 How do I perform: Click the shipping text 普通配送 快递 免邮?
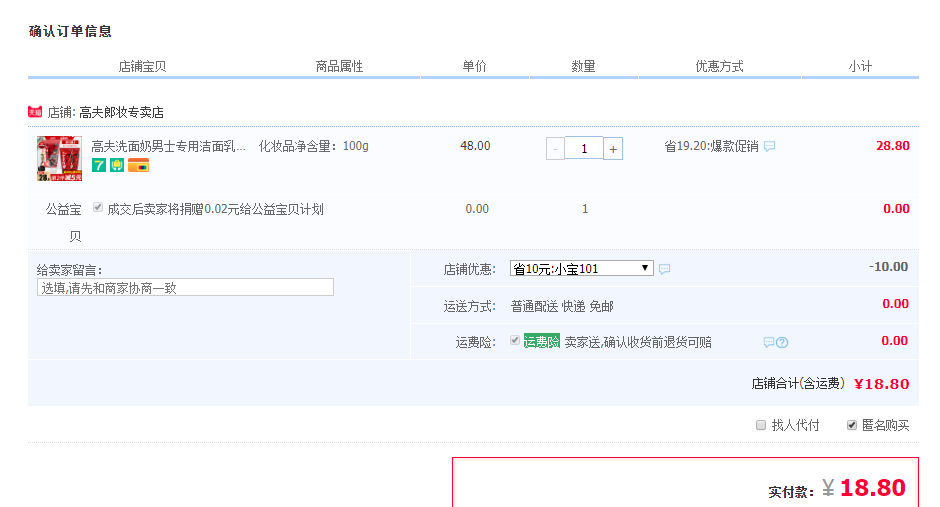pos(562,307)
